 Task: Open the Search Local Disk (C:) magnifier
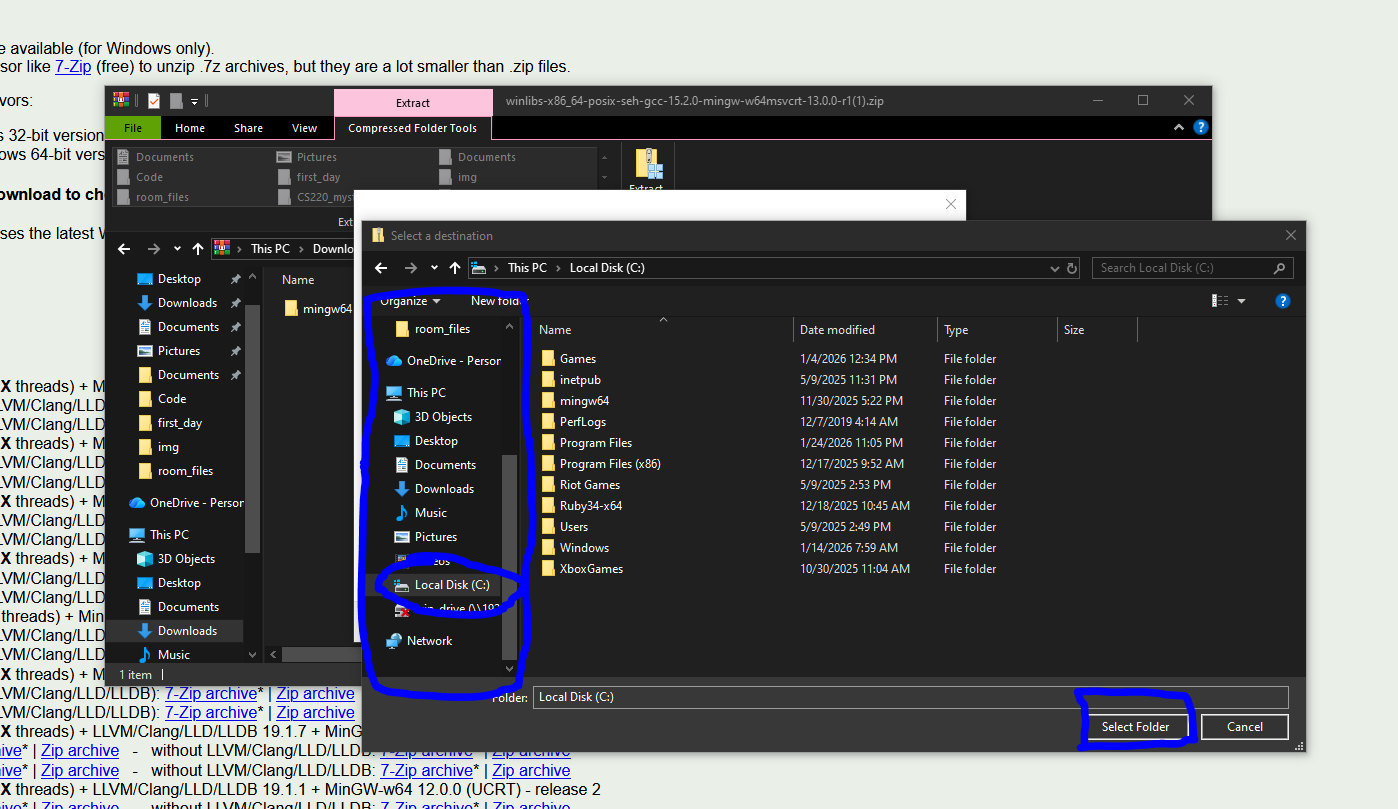(1280, 267)
